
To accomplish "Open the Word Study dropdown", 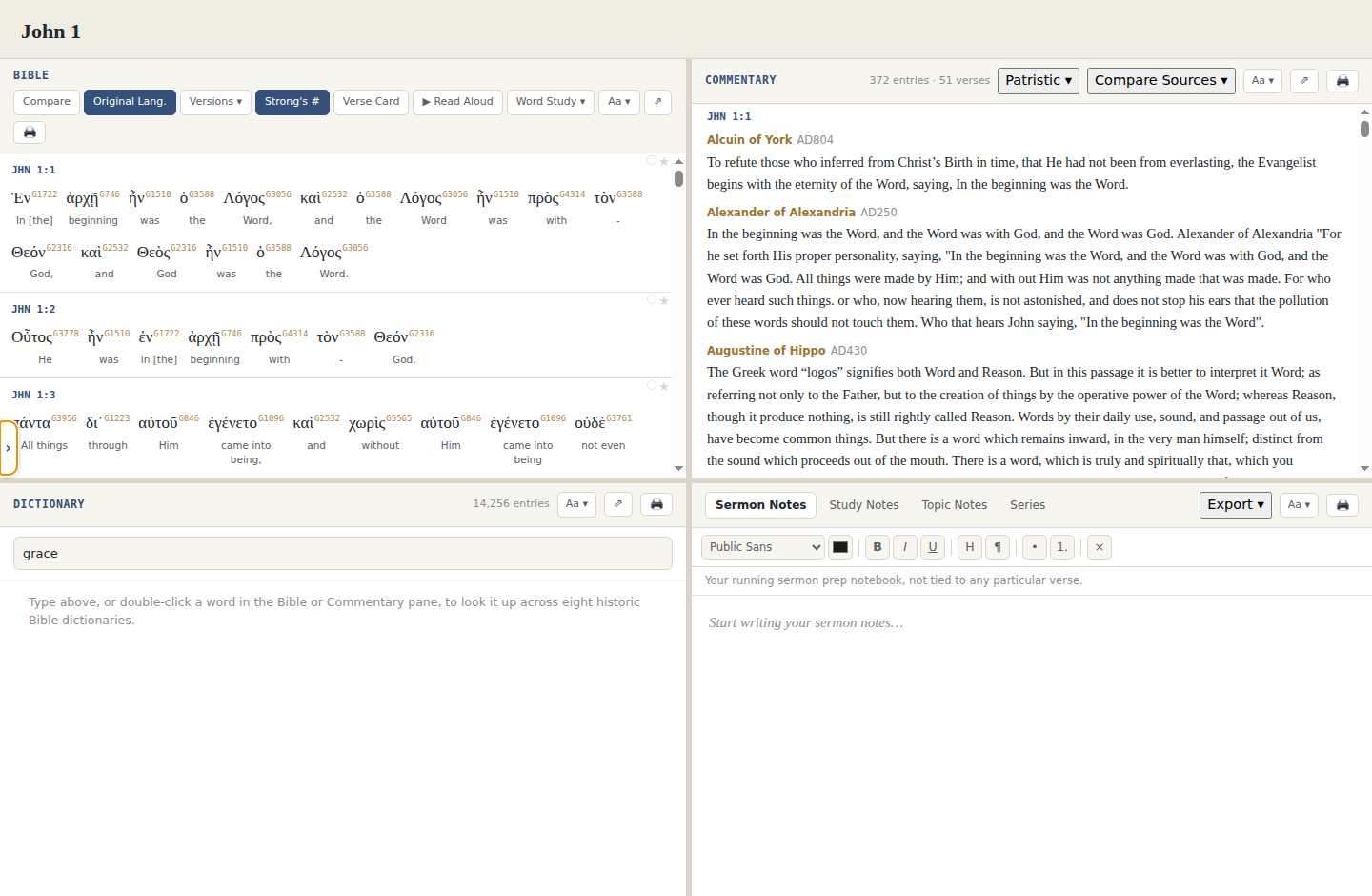I will coord(551,102).
